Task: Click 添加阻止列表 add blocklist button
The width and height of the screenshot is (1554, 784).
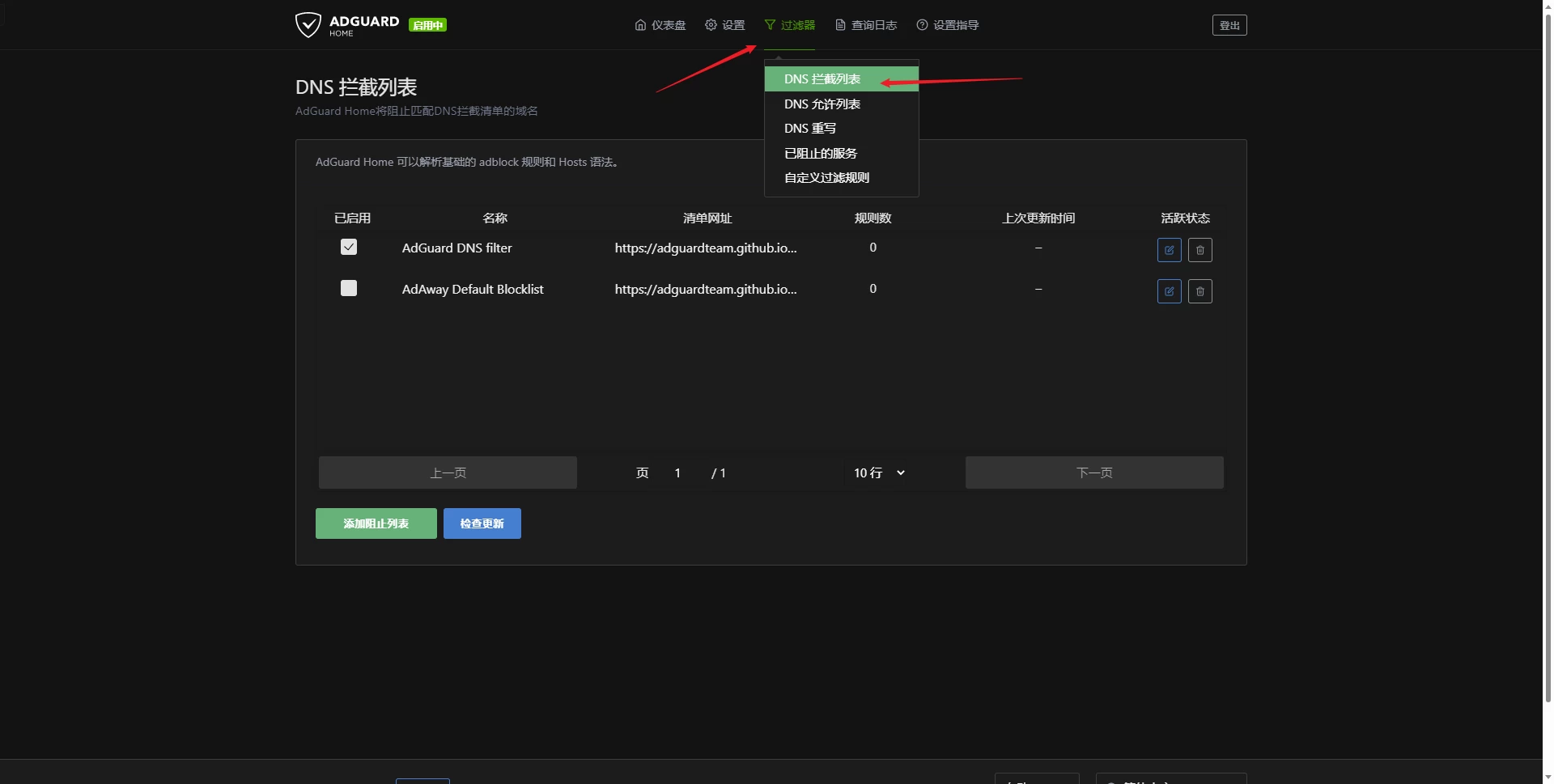Action: click(376, 523)
